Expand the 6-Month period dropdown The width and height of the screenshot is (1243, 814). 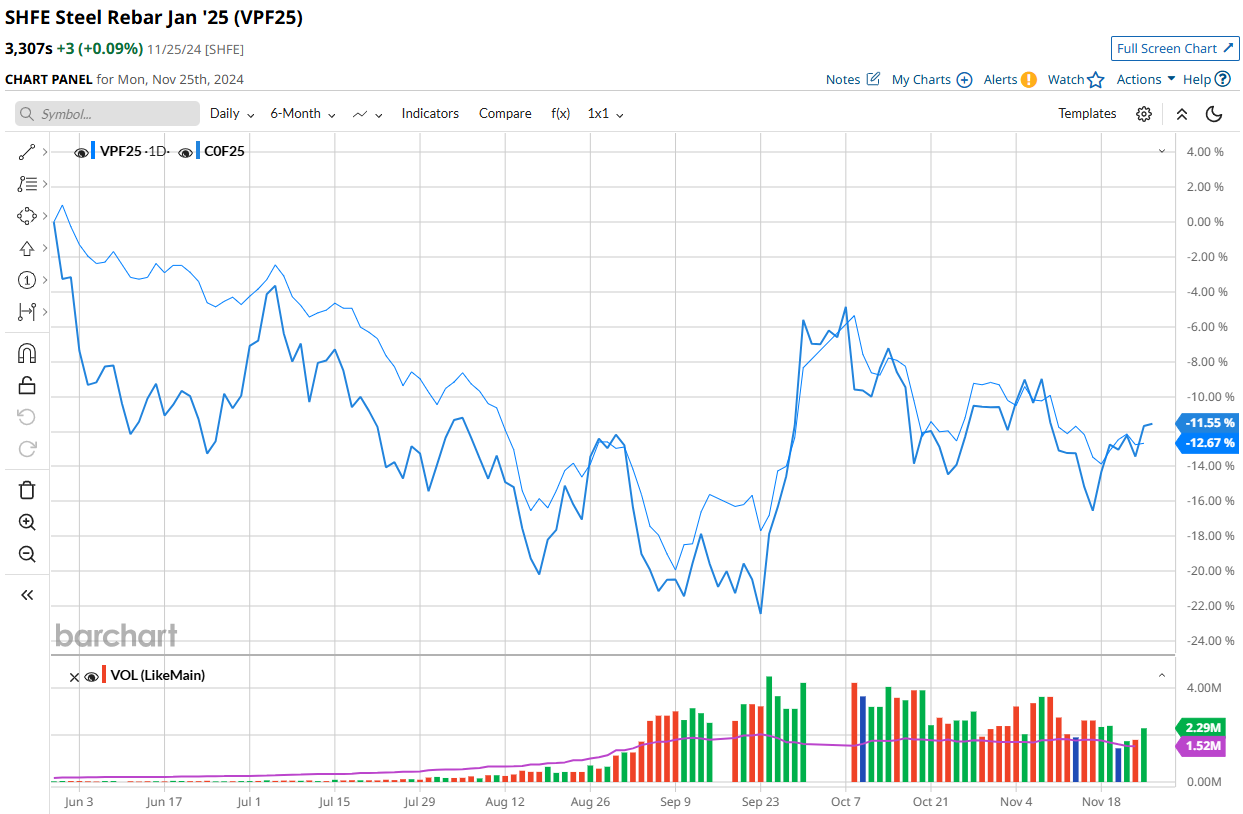click(303, 114)
